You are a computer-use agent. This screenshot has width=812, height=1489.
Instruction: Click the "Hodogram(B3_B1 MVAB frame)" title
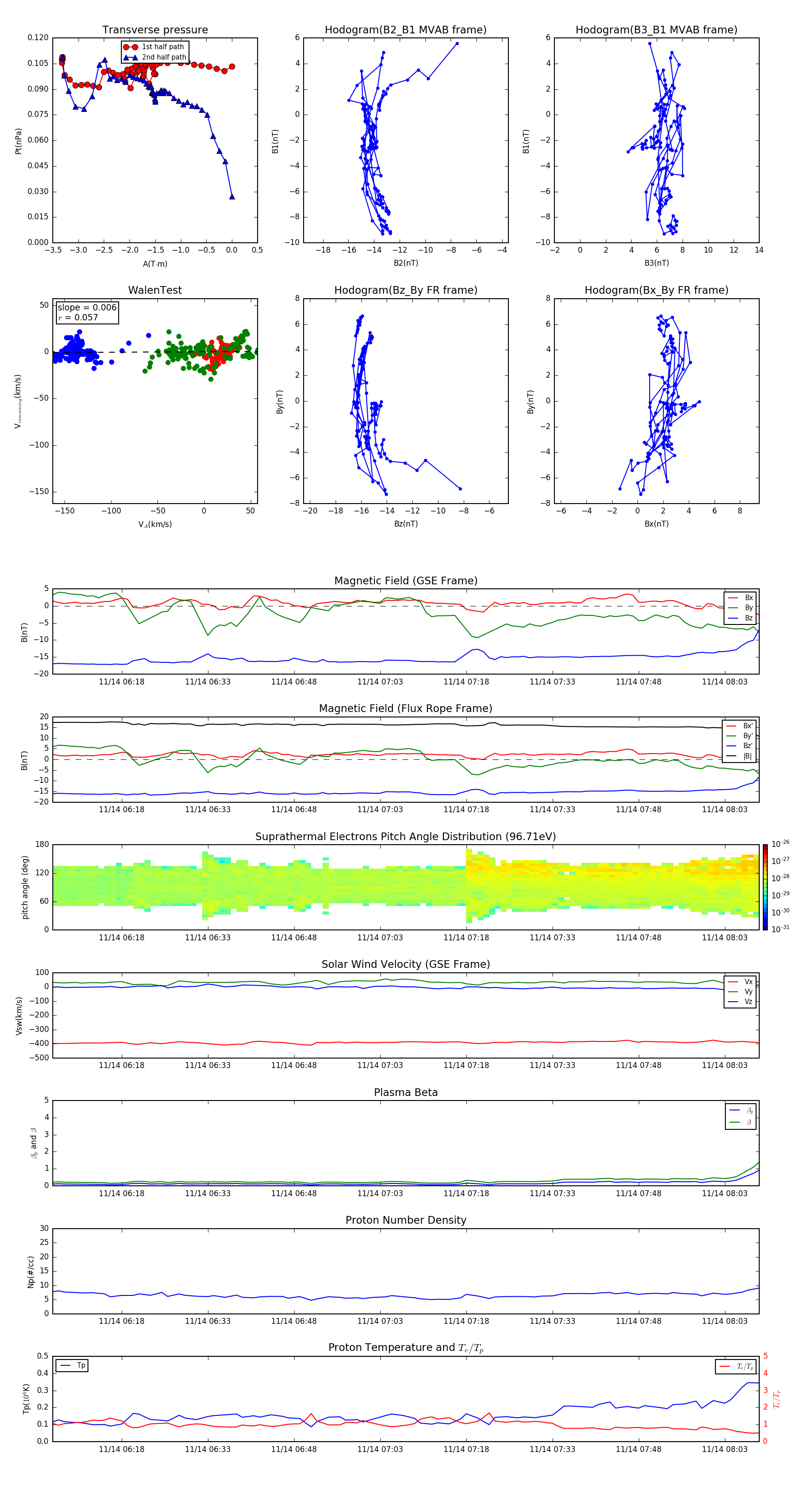tap(656, 30)
